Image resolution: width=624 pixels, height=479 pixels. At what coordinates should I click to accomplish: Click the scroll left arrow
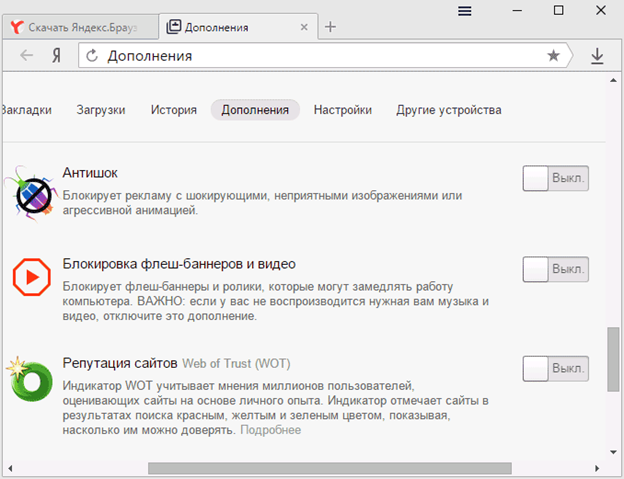(10, 468)
